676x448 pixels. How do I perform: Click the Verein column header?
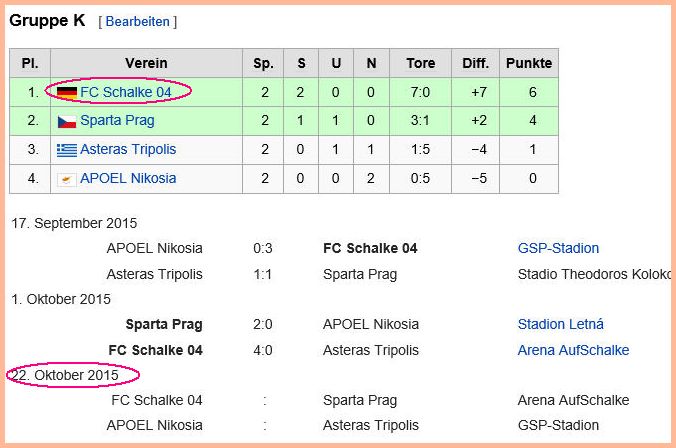click(x=147, y=63)
